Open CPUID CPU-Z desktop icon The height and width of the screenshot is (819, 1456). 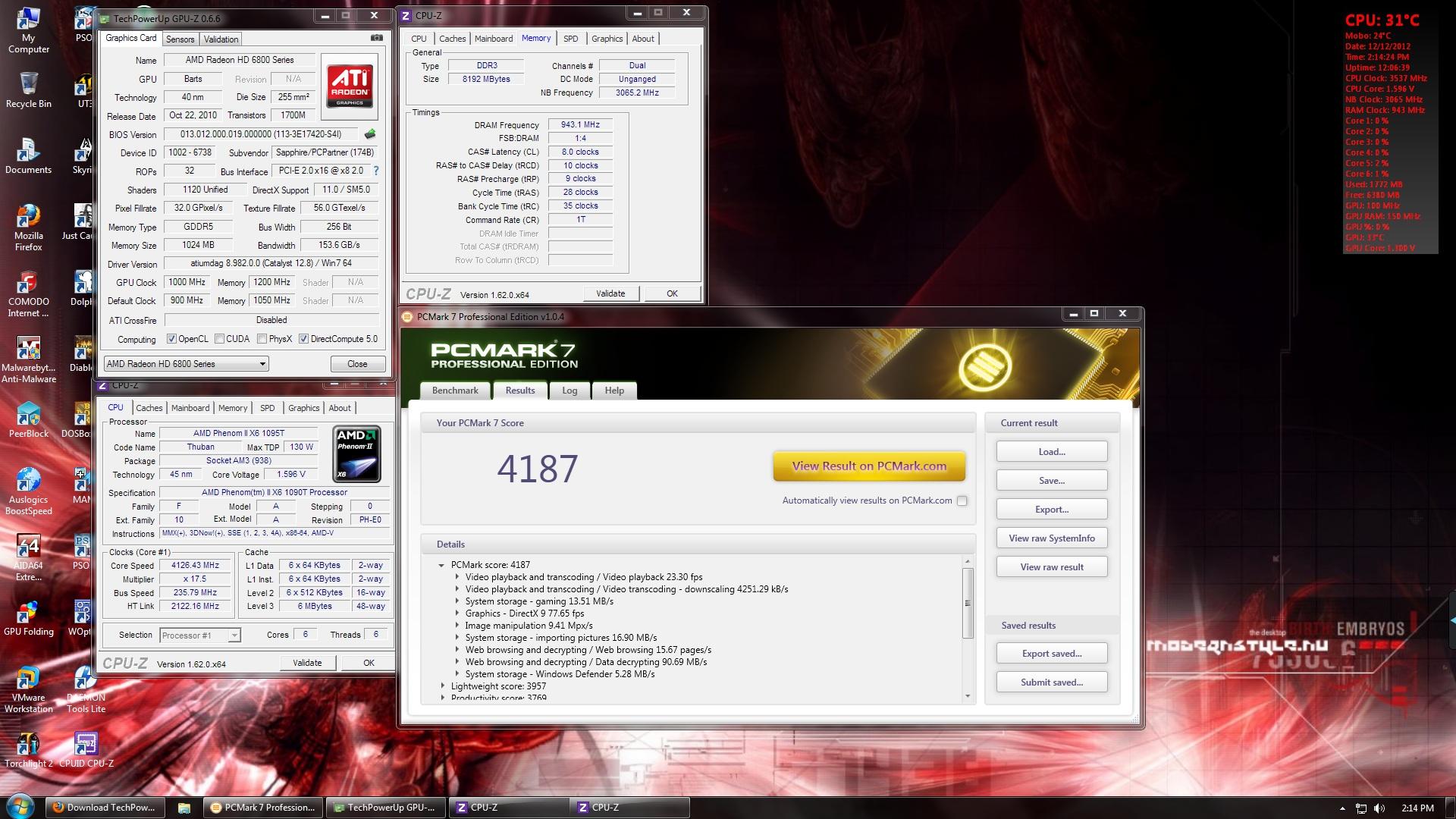click(x=86, y=750)
